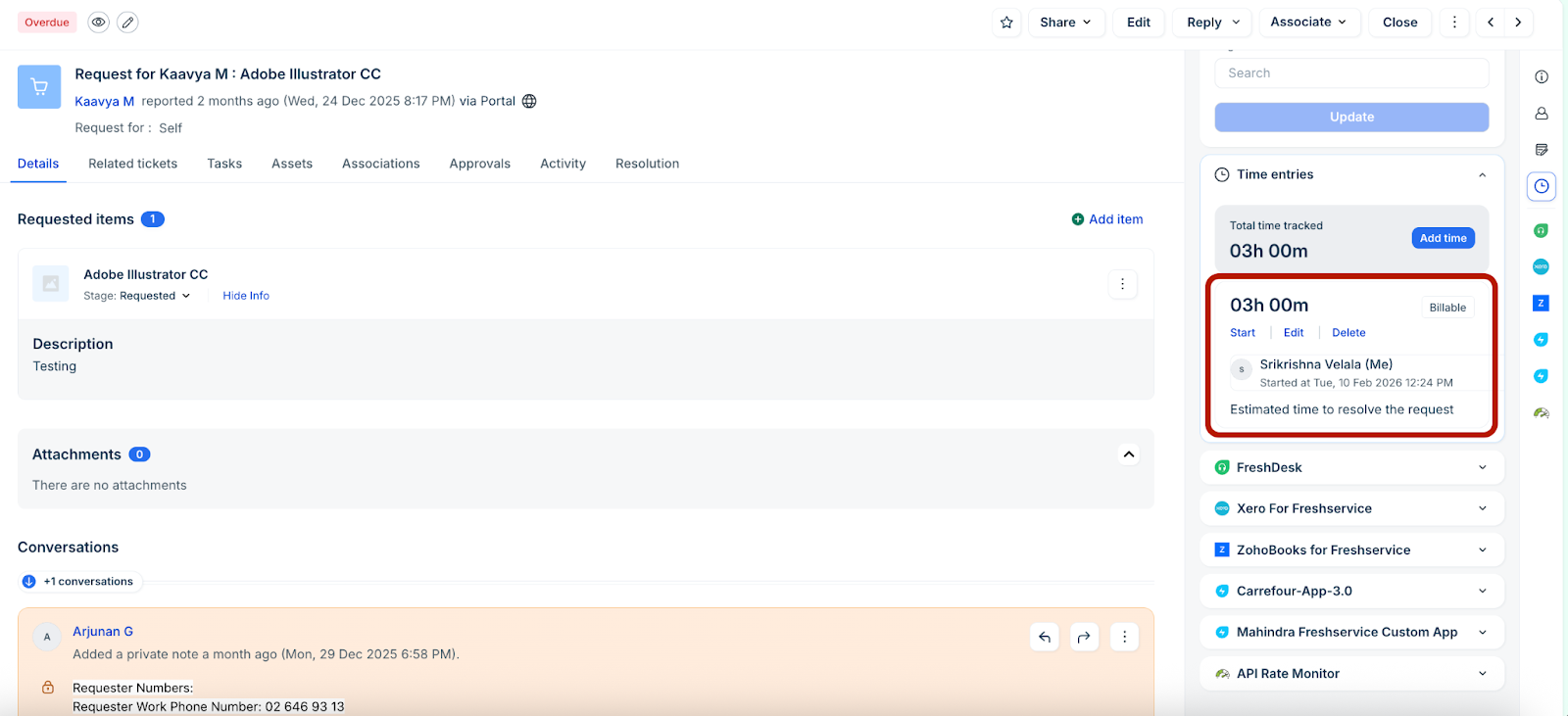Click the Search input field
This screenshot has width=1568, height=716.
[1351, 73]
